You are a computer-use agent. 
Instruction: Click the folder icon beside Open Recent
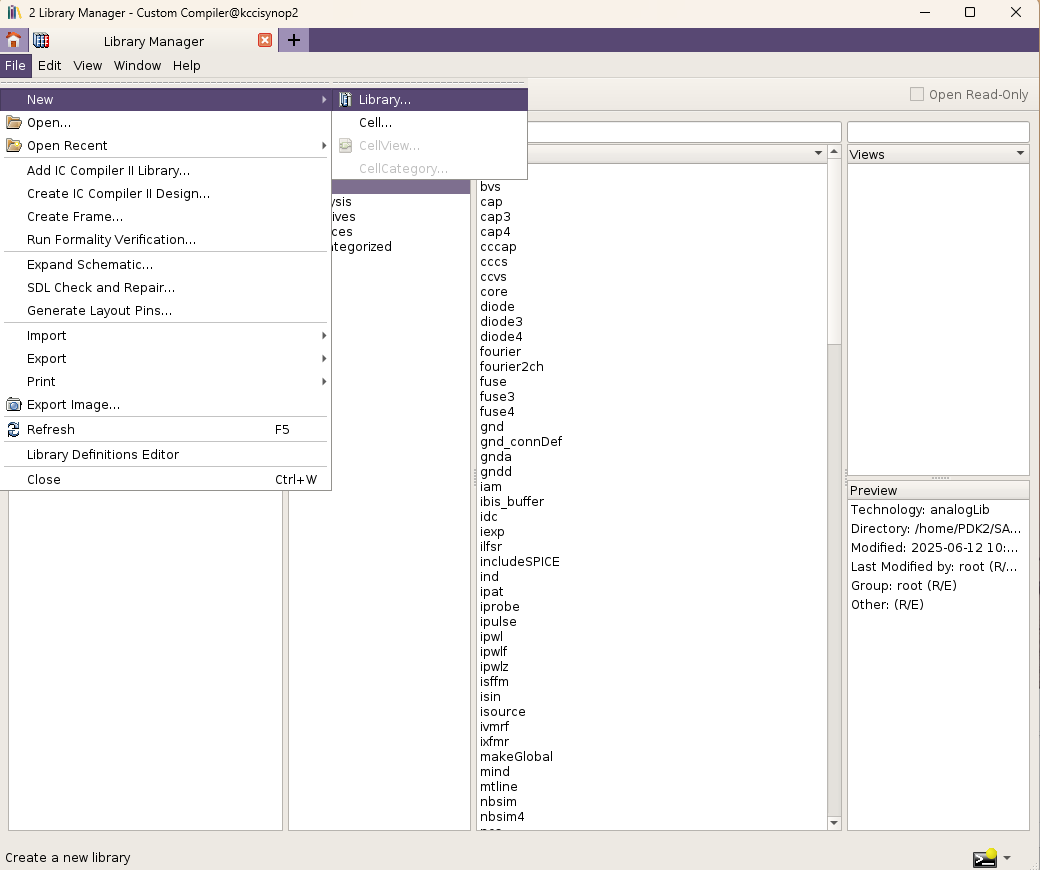(x=13, y=146)
